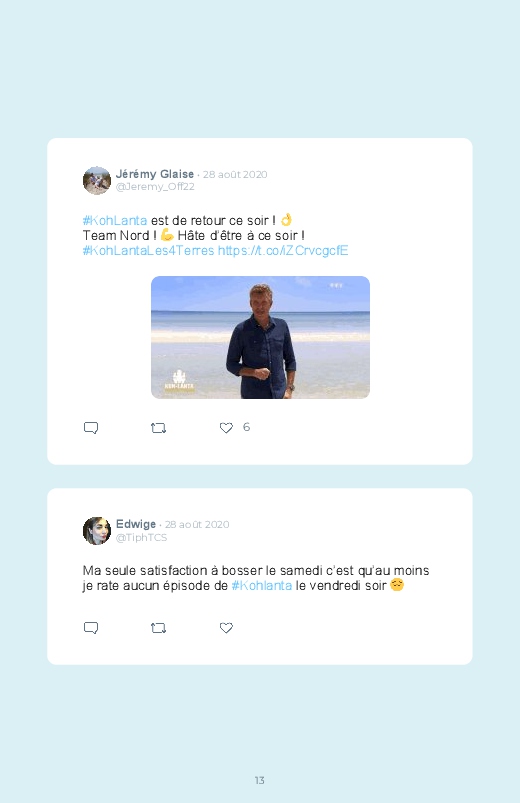Open the #KohLantaLes4Terres hashtag link
The width and height of the screenshot is (520, 803).
149,250
